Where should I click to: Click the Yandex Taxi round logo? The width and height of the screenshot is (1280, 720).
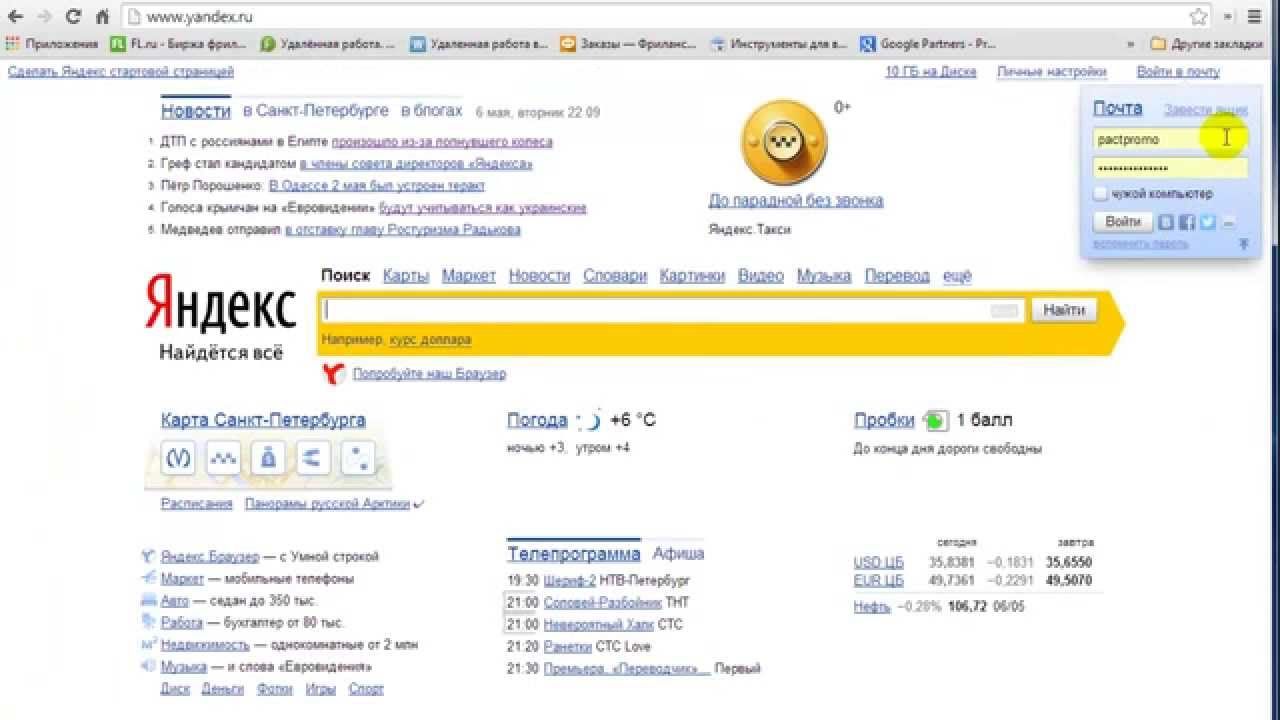pos(784,143)
